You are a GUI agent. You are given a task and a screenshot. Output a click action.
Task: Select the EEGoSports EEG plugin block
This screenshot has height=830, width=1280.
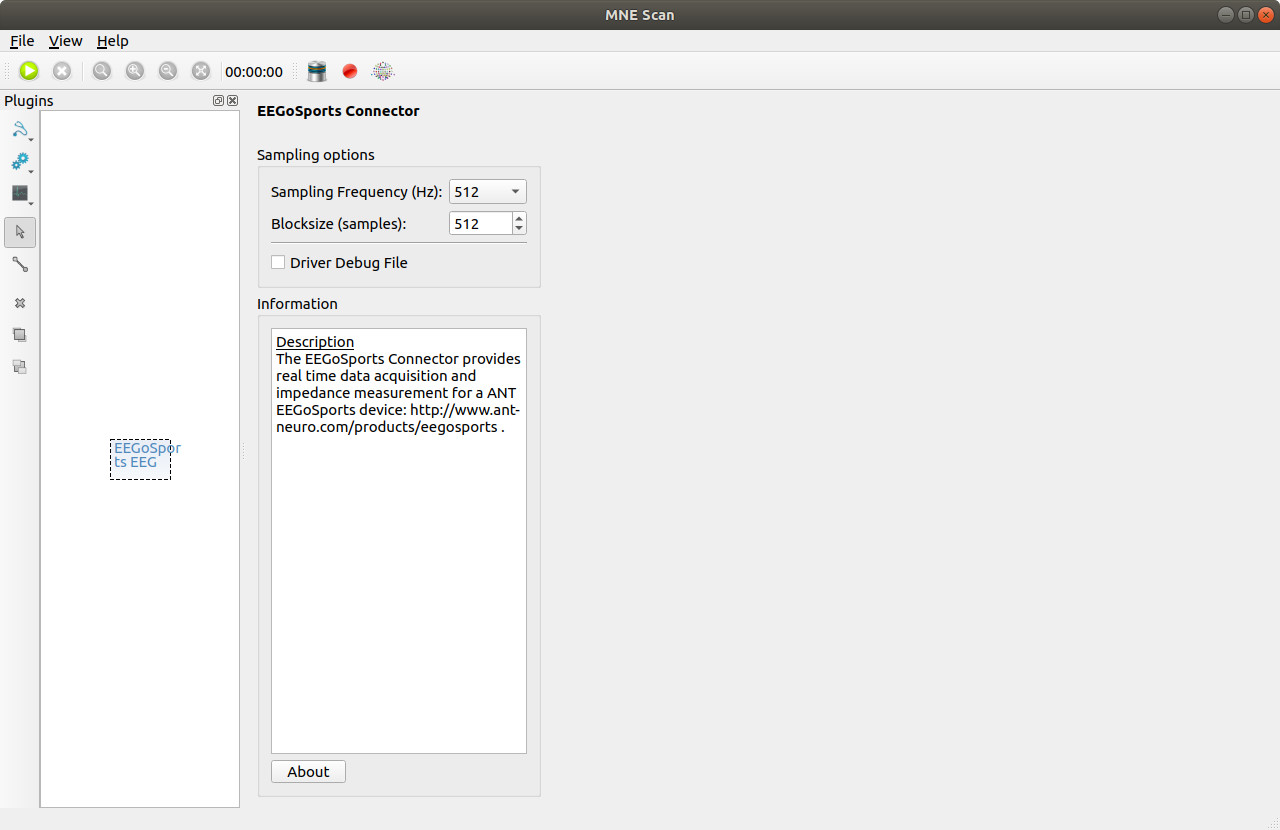point(140,459)
